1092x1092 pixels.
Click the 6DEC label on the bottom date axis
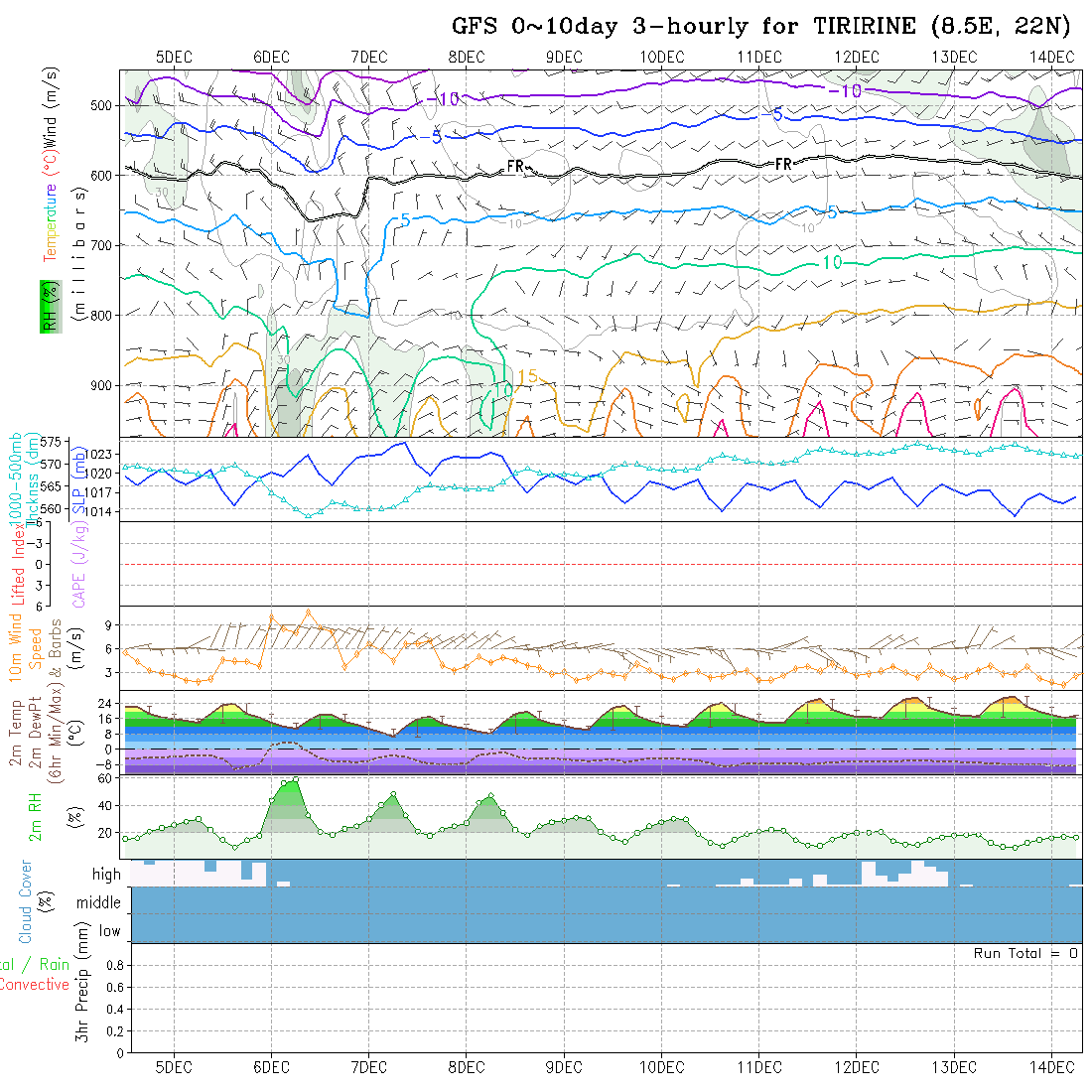tap(271, 1067)
